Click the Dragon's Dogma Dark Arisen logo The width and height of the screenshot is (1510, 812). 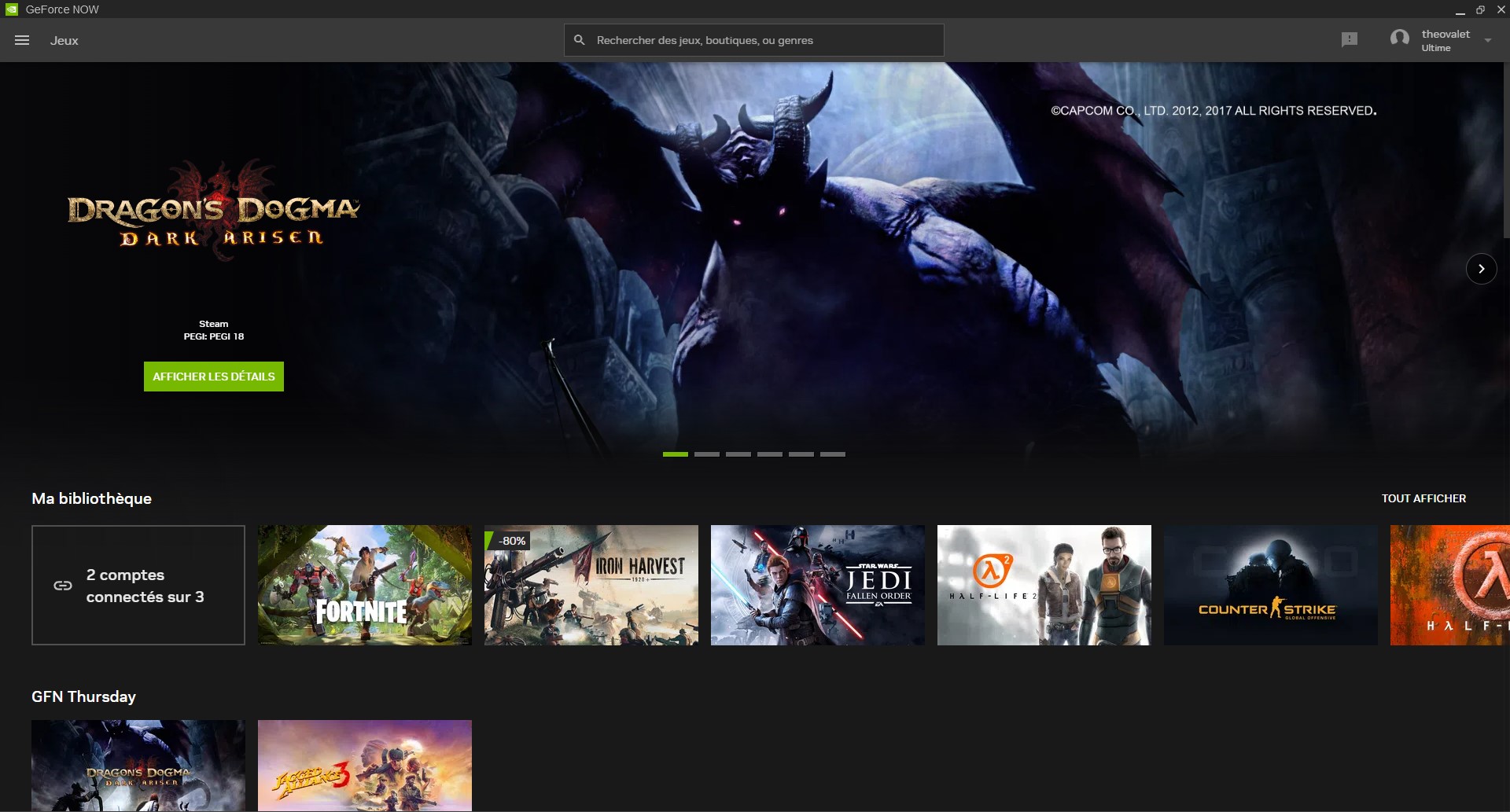click(x=213, y=208)
